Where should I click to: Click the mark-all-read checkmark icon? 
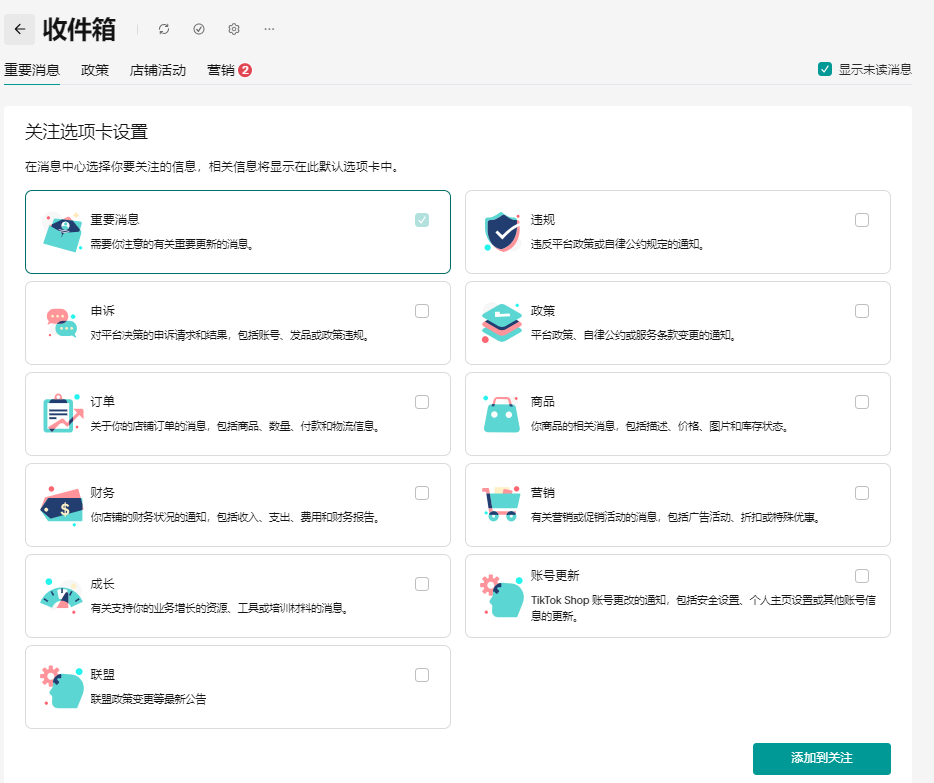click(199, 29)
